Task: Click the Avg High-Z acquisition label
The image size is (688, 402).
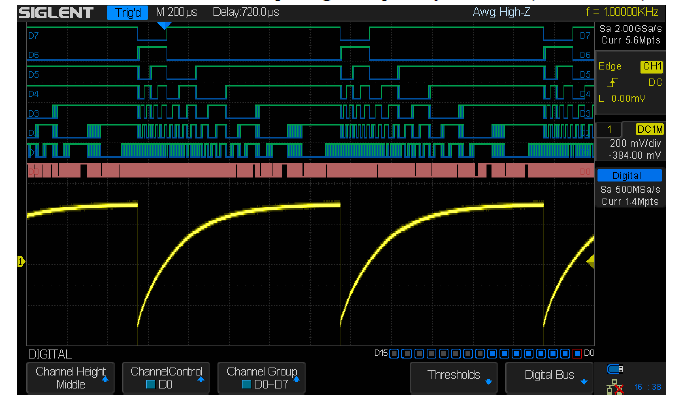Action: tap(501, 12)
